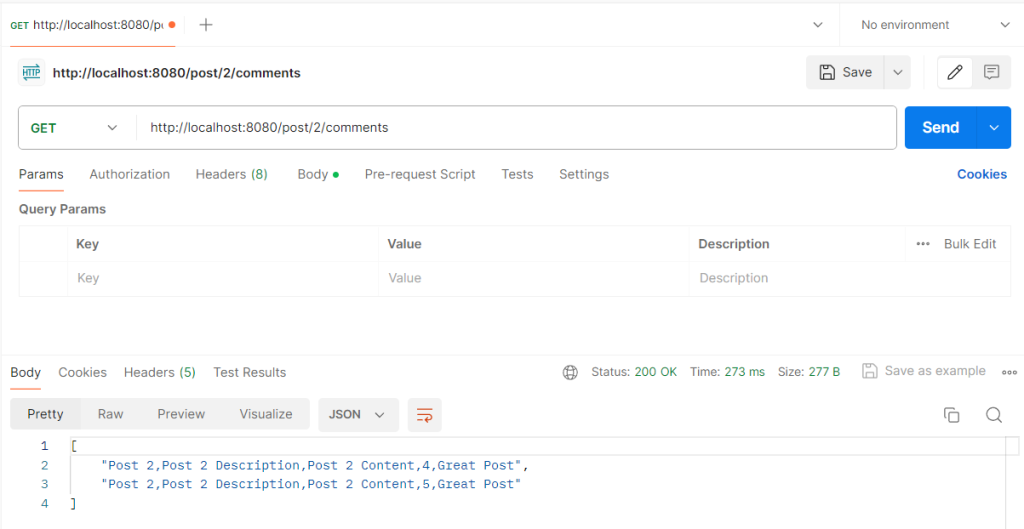The image size is (1024, 529).
Task: Click the HTTP request type icon
Action: (31, 72)
